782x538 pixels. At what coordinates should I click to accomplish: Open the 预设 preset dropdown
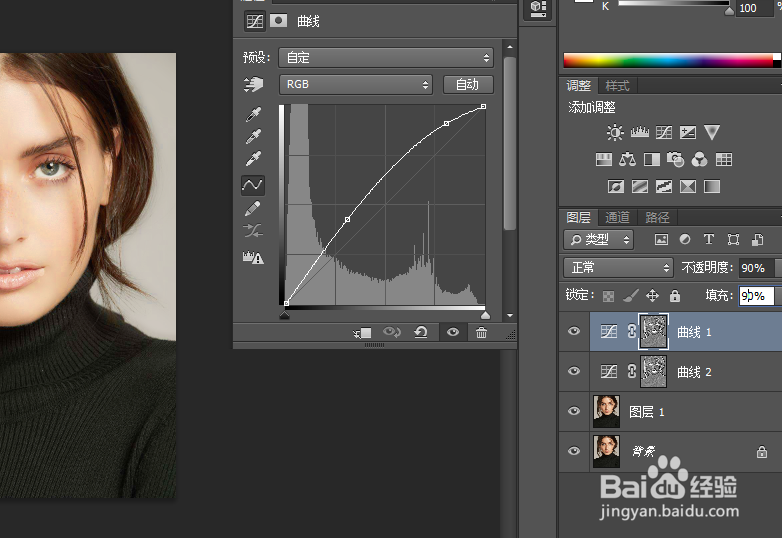pos(386,58)
